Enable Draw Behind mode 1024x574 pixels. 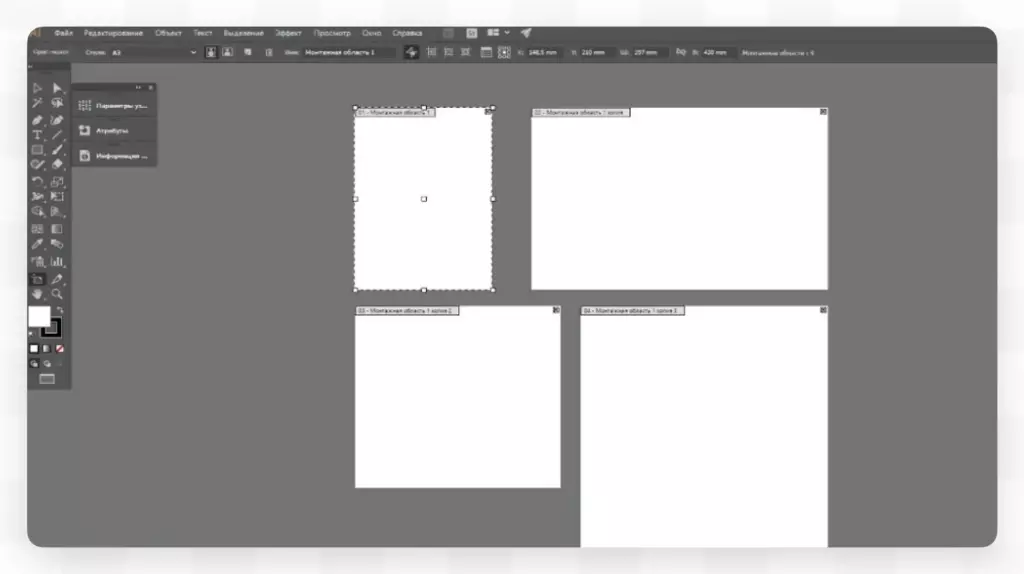(47, 364)
